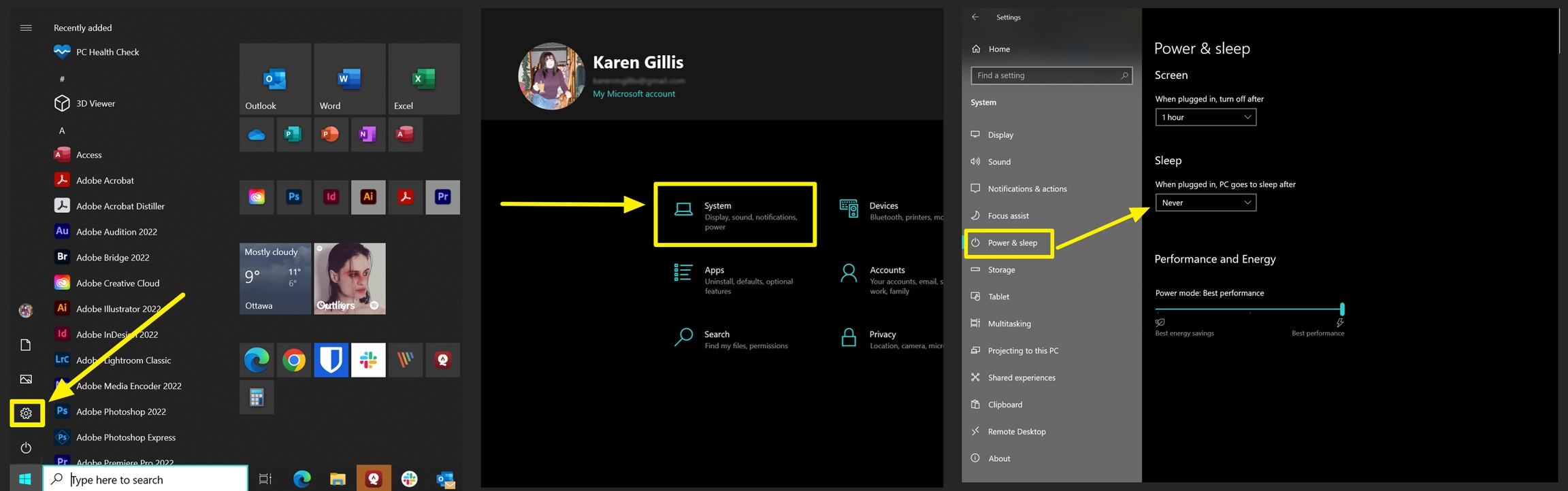Launch the Word tile
Viewport: 1568px width, 491px height.
pyautogui.click(x=349, y=79)
